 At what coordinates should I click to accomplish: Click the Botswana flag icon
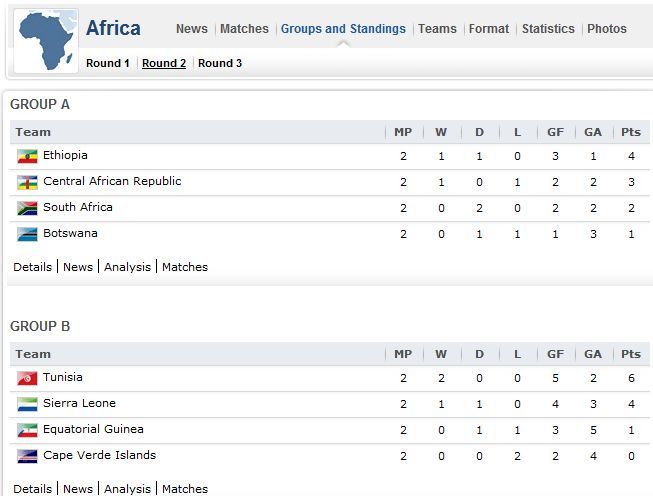(x=27, y=234)
